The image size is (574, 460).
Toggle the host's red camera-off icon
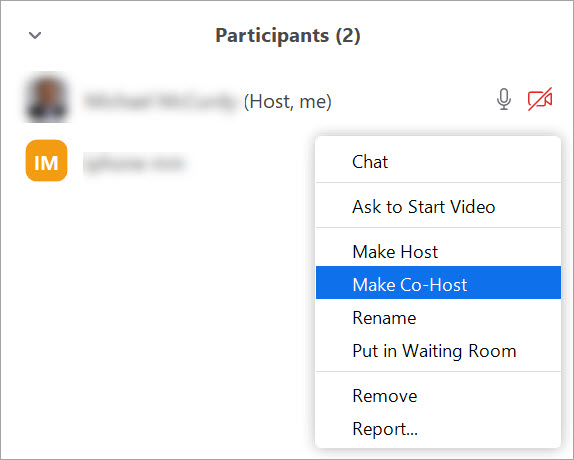click(x=540, y=99)
